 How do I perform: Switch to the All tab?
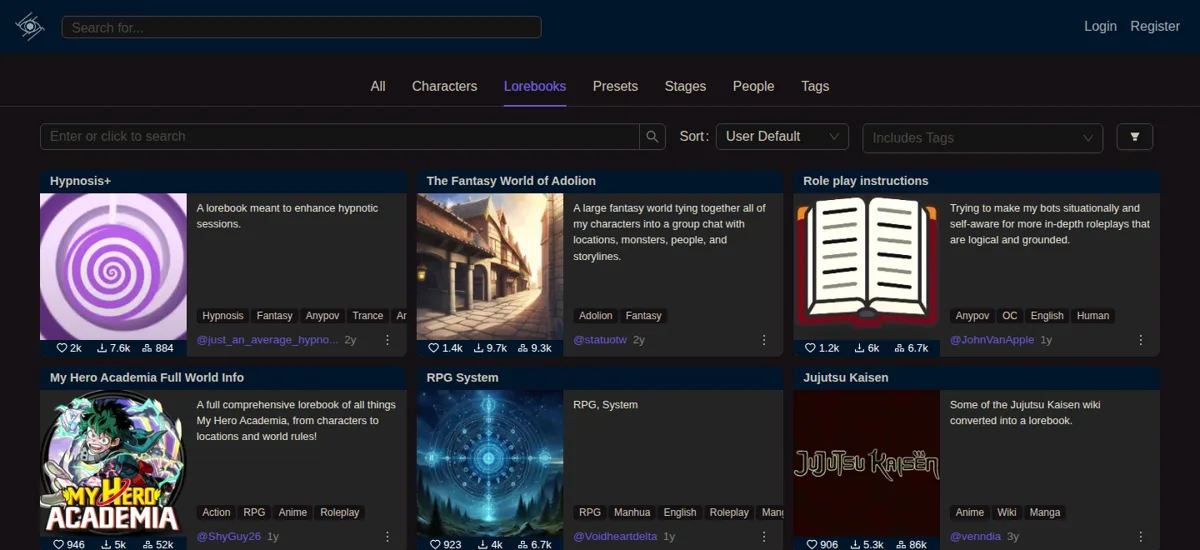pos(378,86)
